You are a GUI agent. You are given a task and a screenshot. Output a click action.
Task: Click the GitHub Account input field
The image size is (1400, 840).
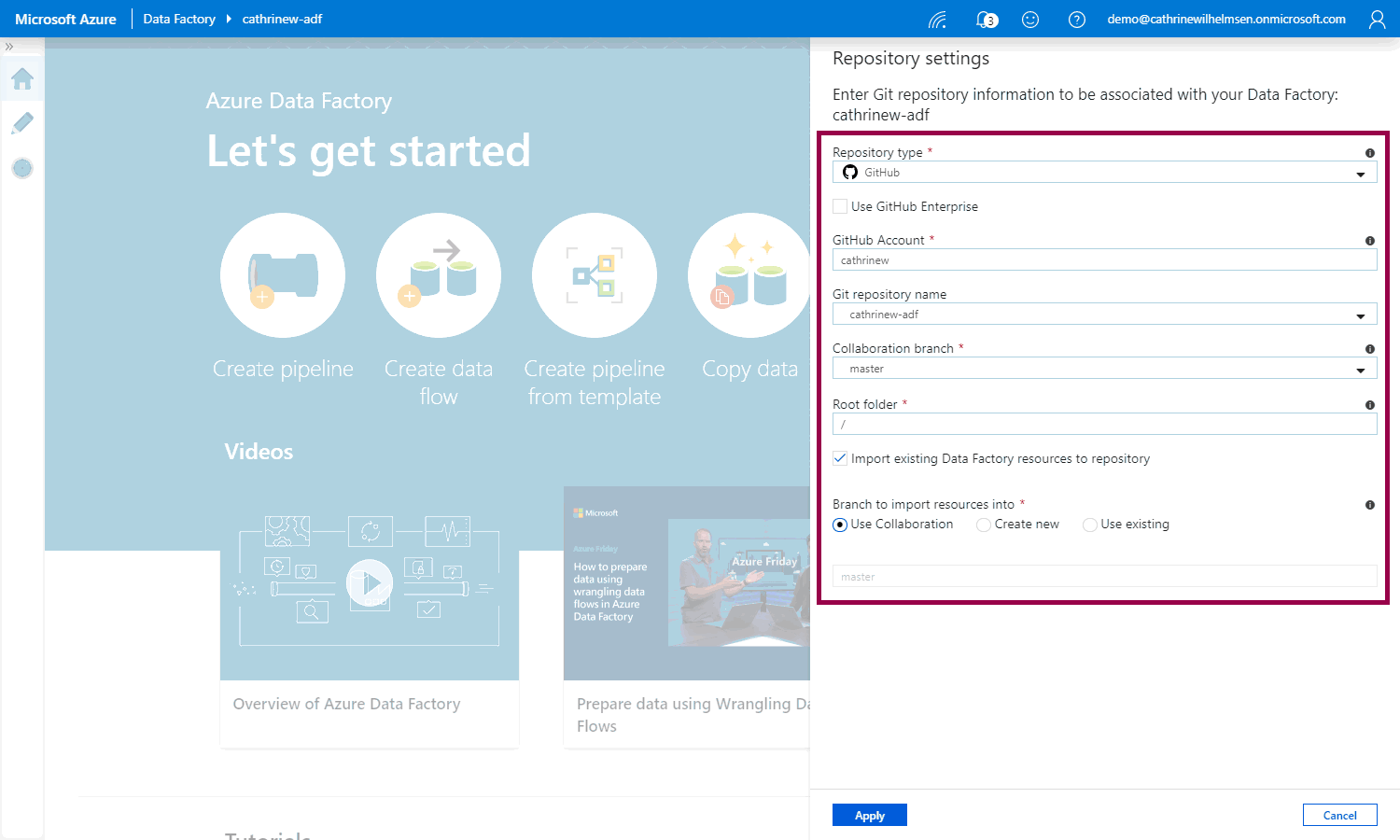coord(1104,260)
